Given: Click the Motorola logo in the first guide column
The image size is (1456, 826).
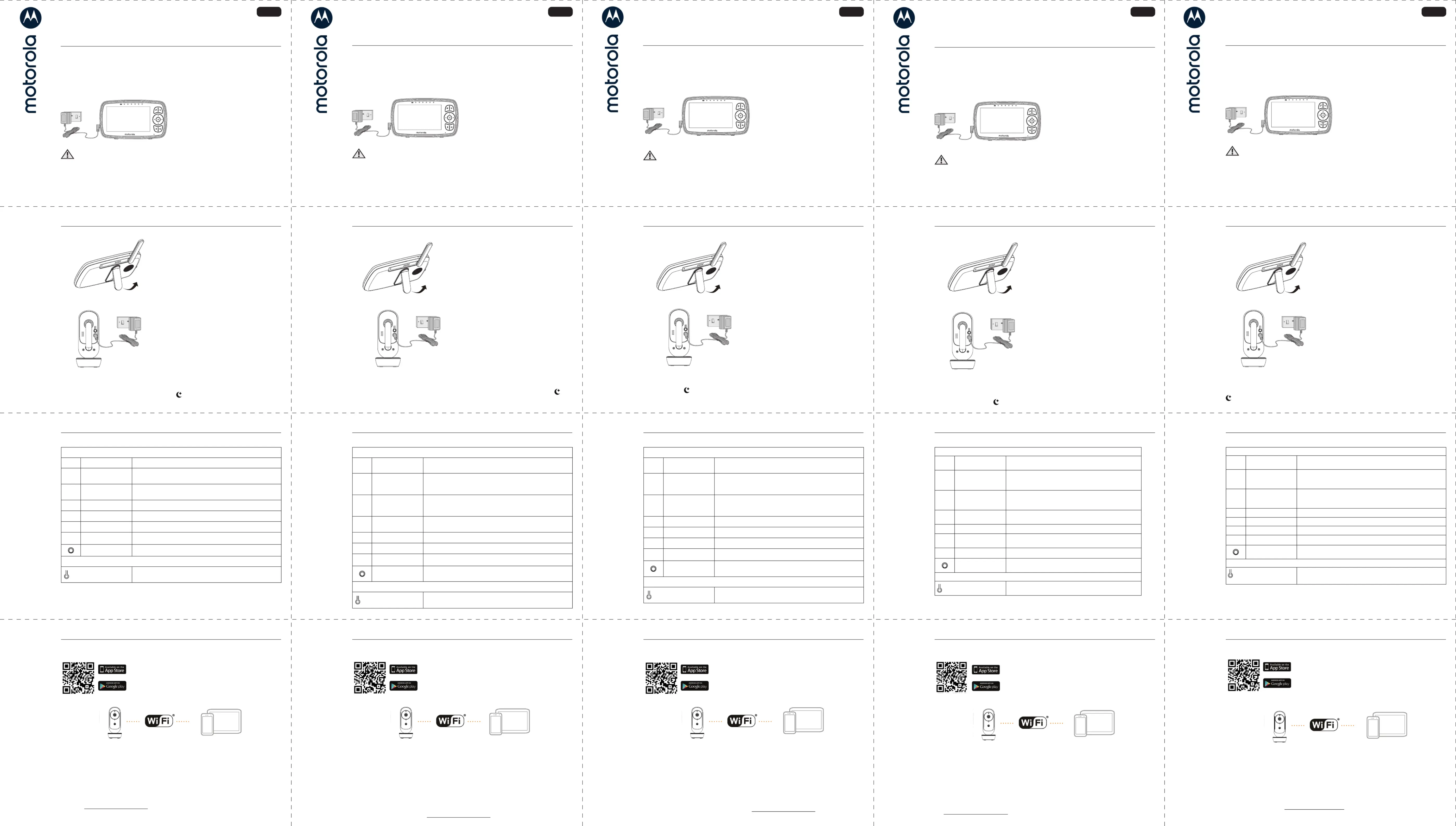Looking at the screenshot, I should (x=31, y=18).
